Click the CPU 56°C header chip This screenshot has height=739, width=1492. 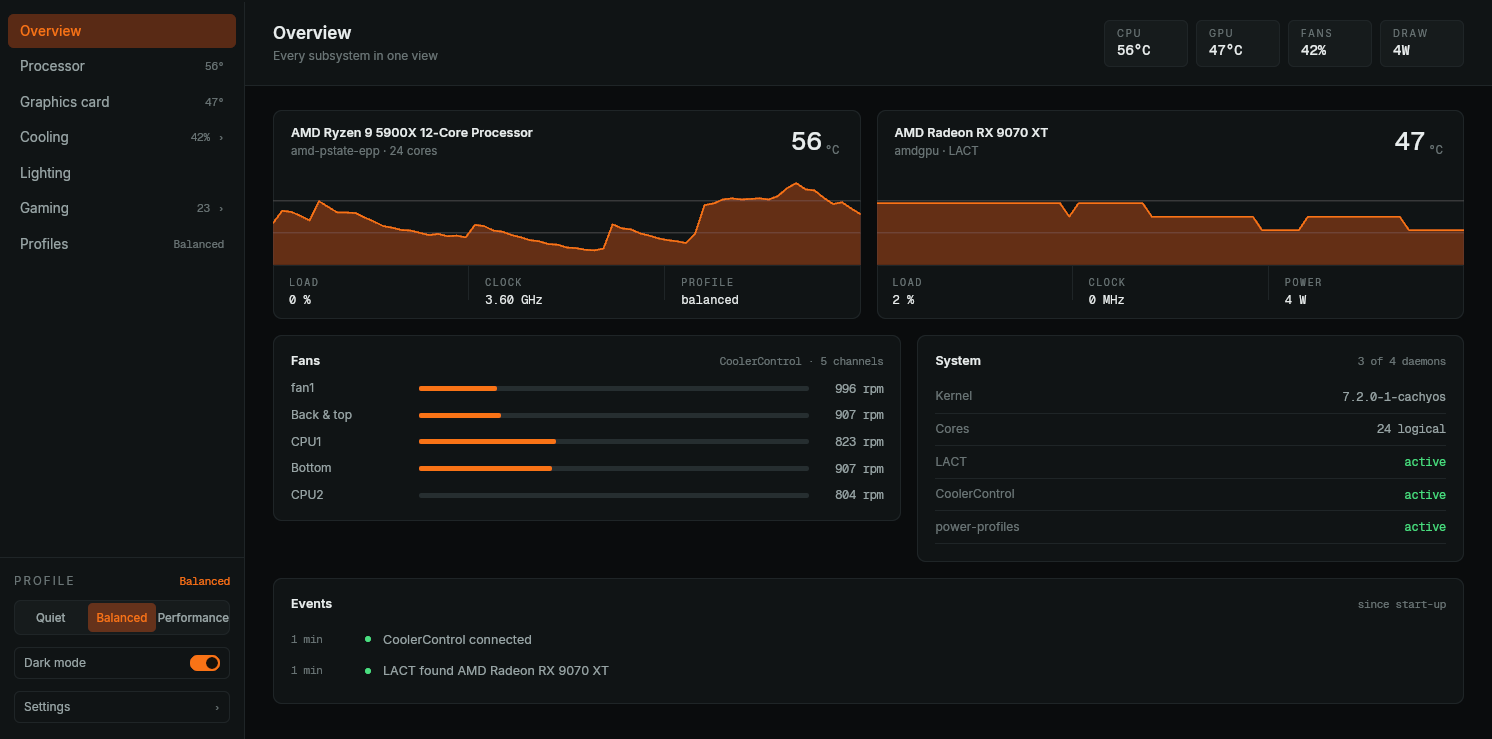tap(1146, 43)
